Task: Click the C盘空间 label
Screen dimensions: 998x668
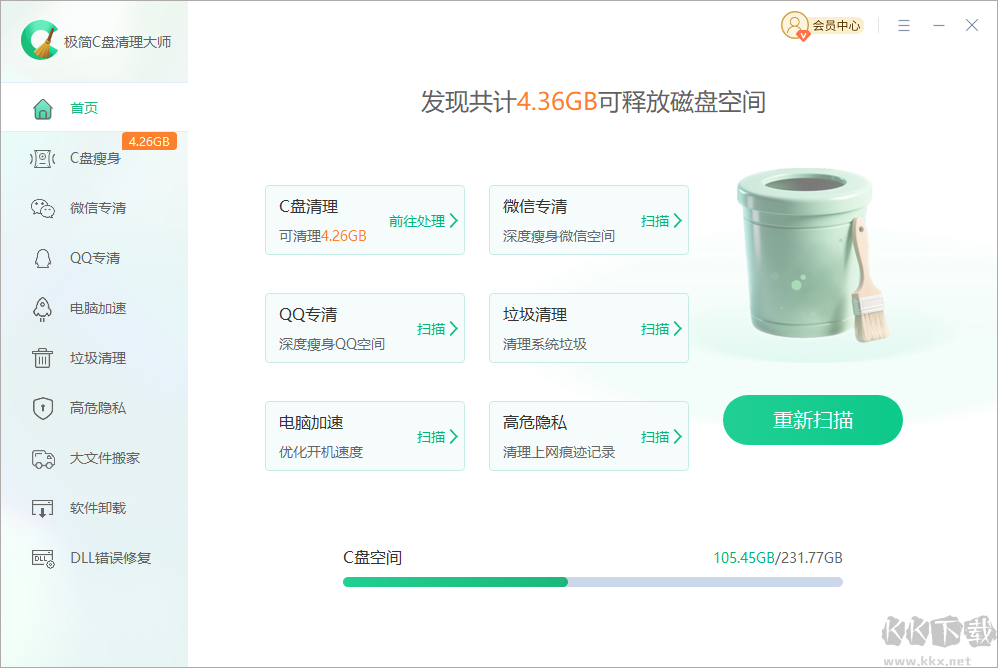Action: point(372,558)
